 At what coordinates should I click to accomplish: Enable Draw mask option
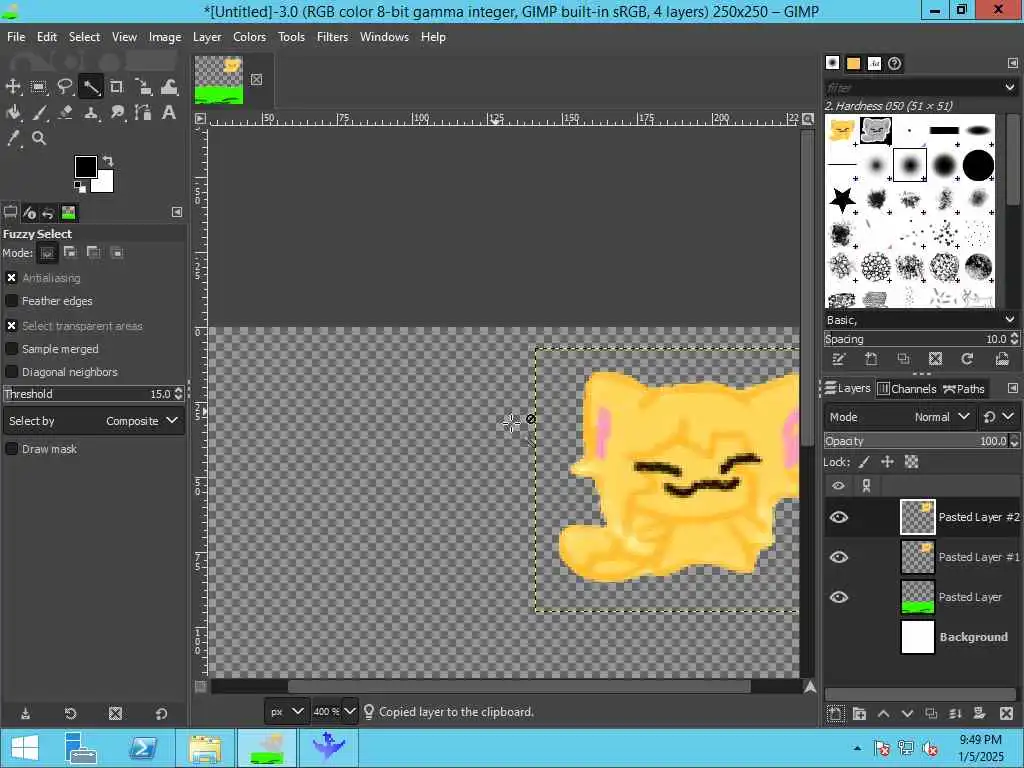click(x=12, y=449)
